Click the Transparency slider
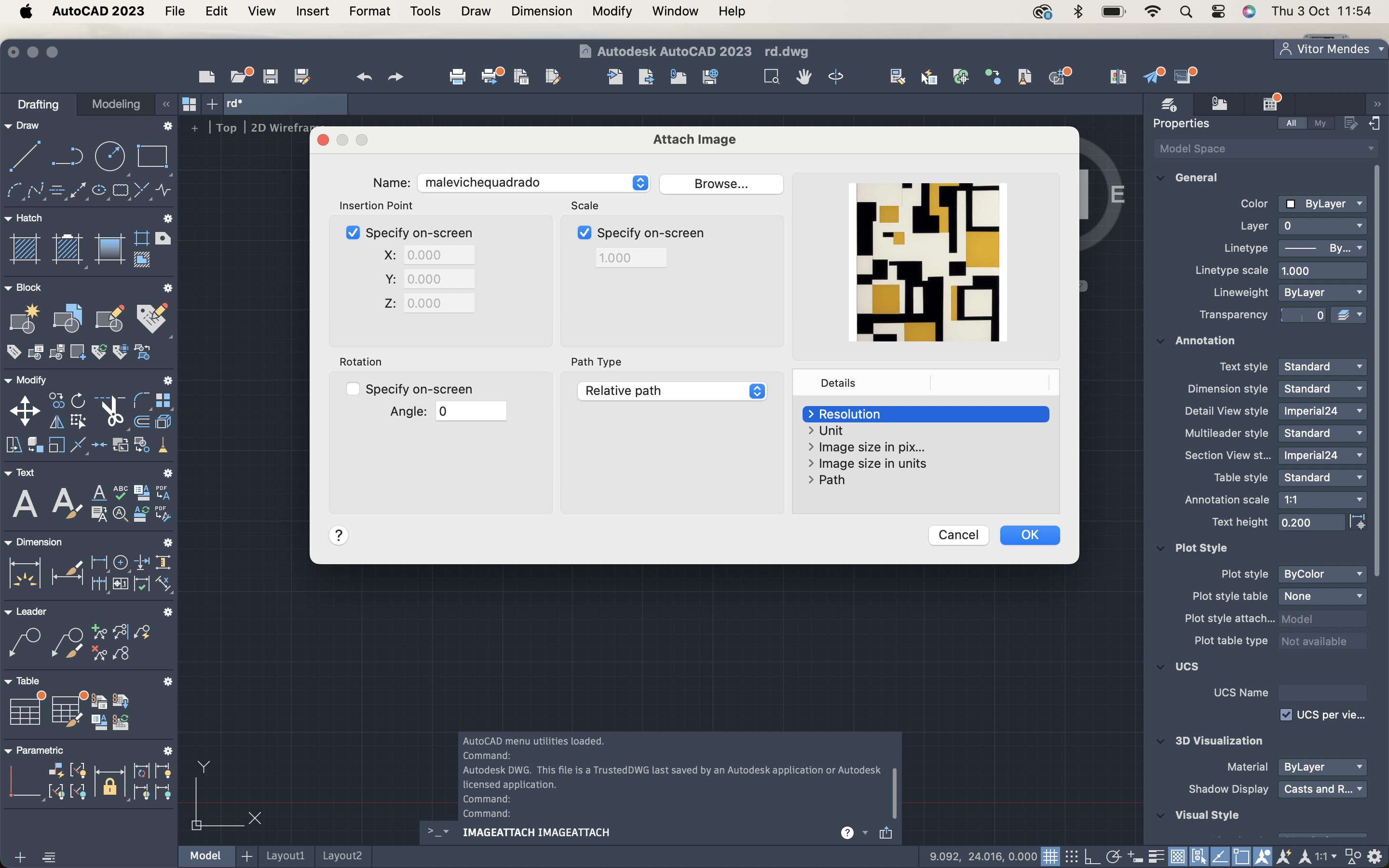 click(x=1303, y=315)
